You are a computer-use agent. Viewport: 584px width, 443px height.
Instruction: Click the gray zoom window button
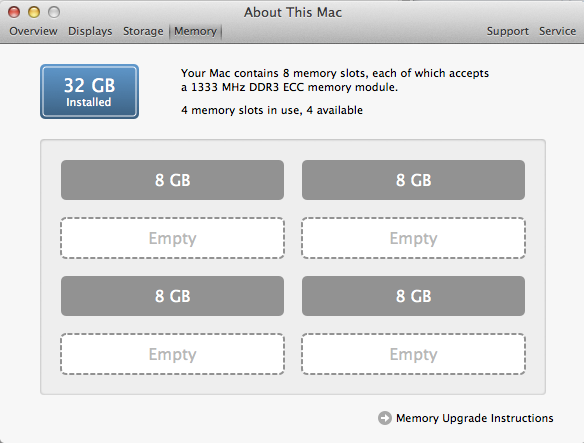click(x=54, y=12)
